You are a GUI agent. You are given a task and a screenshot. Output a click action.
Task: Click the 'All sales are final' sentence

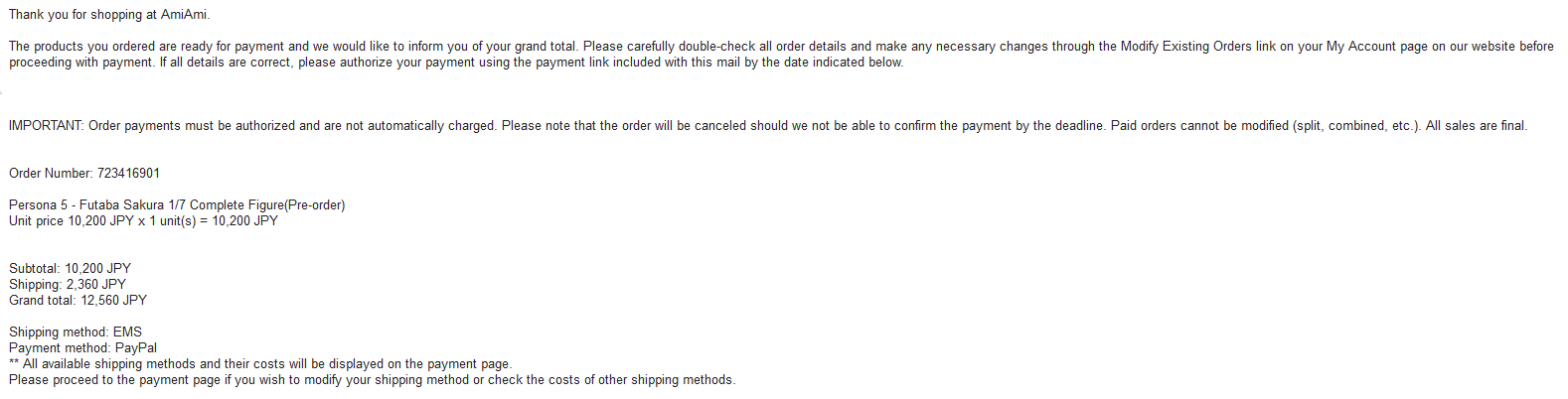1476,126
